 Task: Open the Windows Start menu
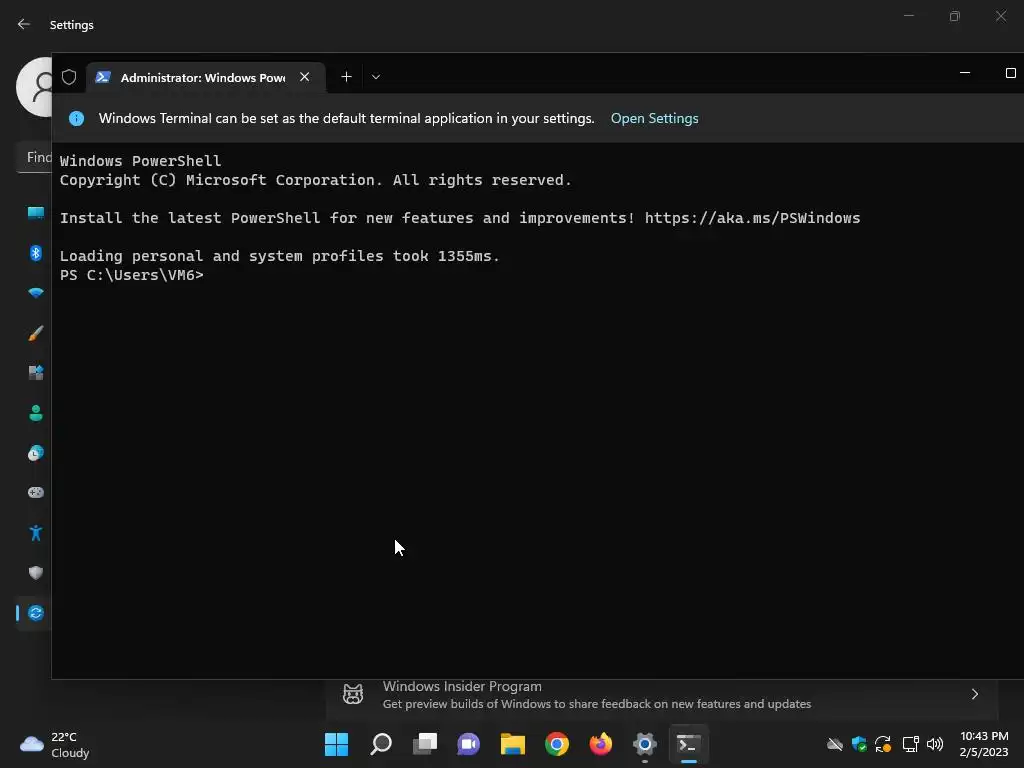(x=336, y=744)
